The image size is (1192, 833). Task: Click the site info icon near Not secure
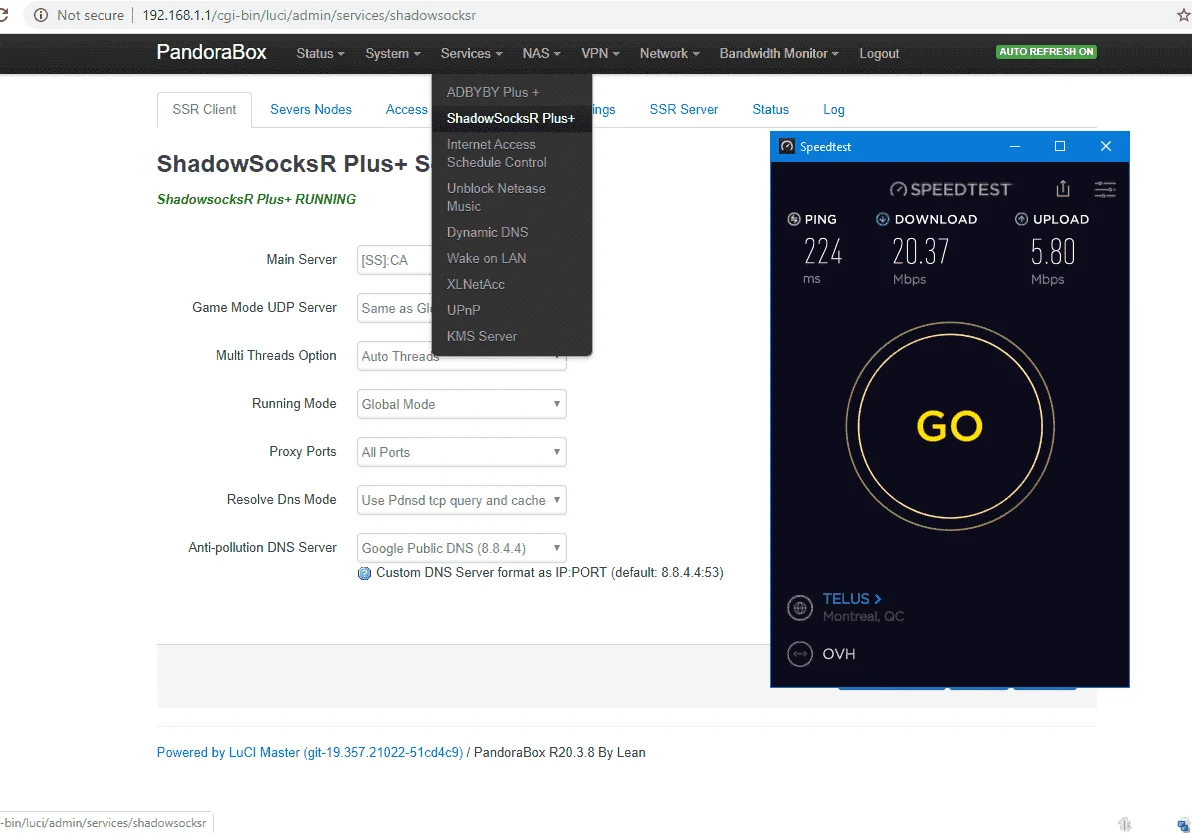coord(41,15)
